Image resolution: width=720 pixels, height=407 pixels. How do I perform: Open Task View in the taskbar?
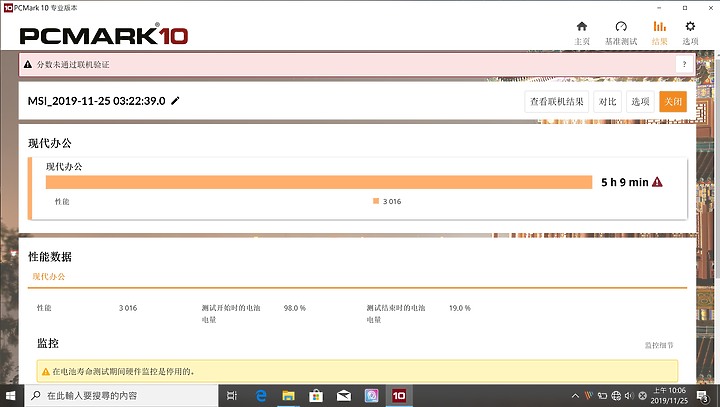tap(232, 396)
